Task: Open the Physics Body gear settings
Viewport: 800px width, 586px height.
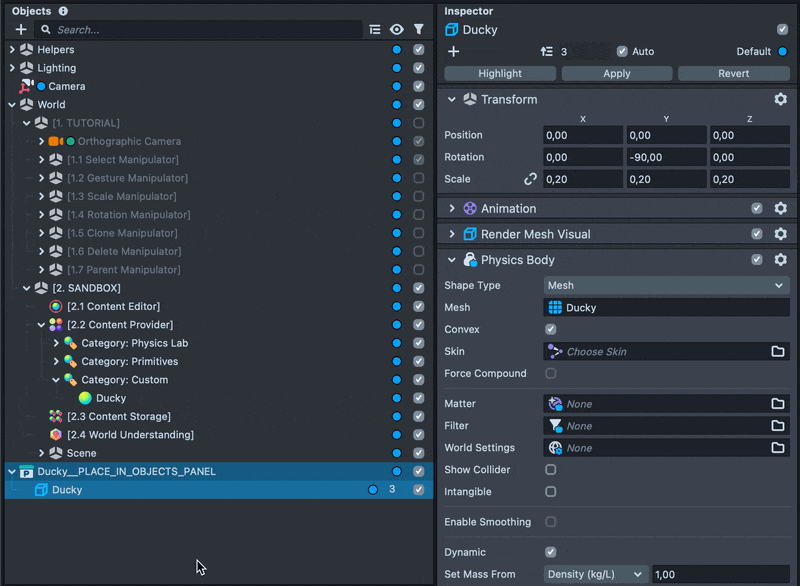Action: click(x=780, y=260)
